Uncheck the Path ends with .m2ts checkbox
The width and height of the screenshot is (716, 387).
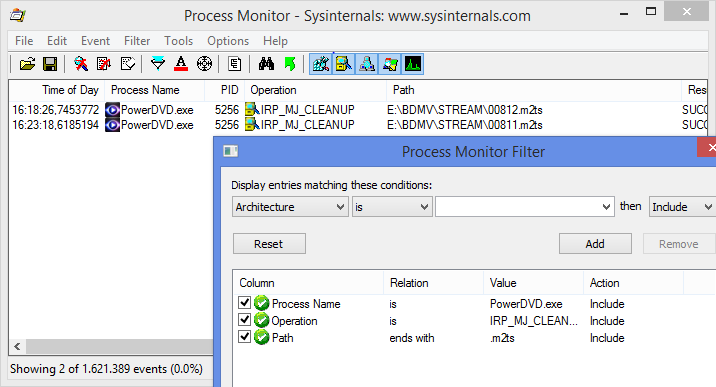245,337
